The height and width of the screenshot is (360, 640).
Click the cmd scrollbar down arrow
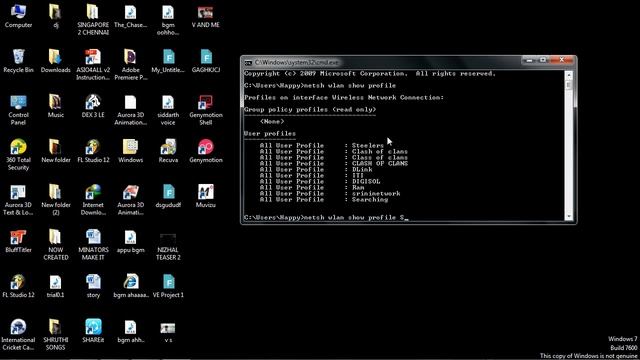(569, 216)
